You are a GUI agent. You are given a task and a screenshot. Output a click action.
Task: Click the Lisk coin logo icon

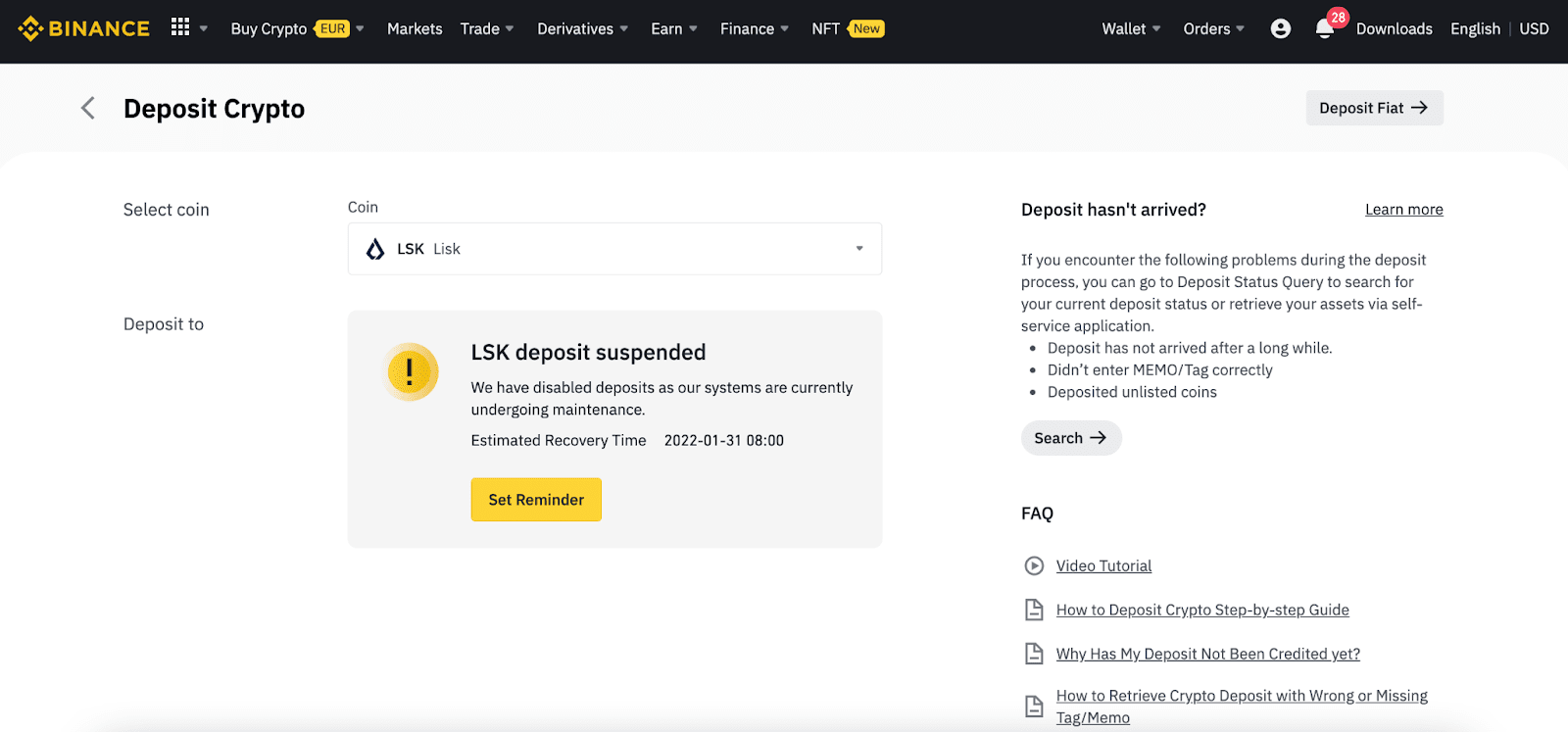[375, 249]
